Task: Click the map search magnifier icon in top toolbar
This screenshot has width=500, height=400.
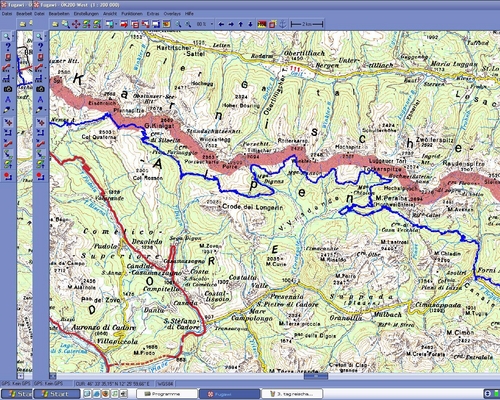Action: (66, 24)
